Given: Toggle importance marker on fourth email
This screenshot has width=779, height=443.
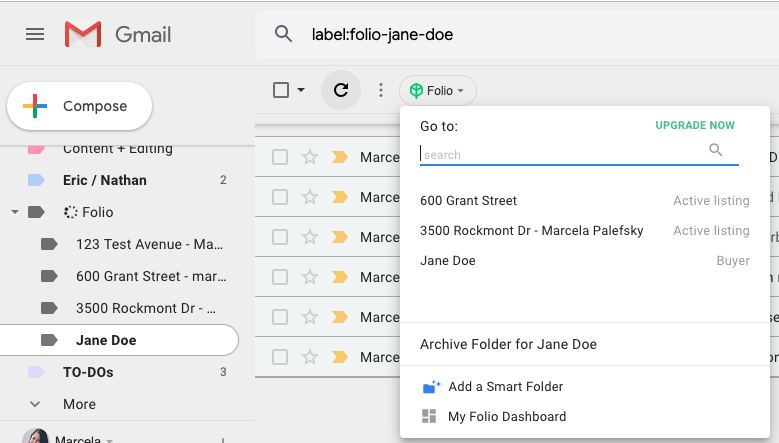Looking at the screenshot, I should 340,277.
